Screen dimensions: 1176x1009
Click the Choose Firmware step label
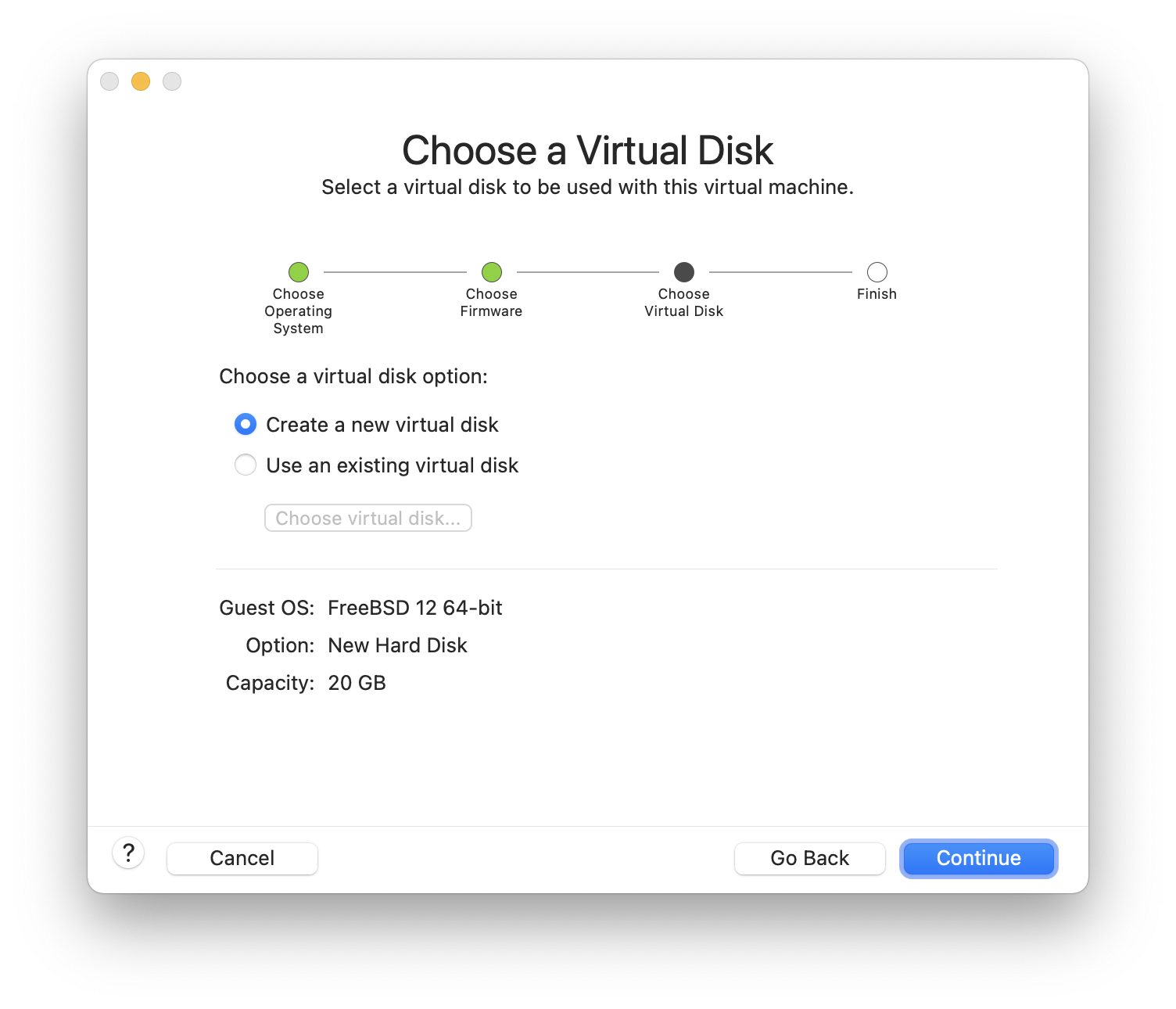tap(492, 303)
